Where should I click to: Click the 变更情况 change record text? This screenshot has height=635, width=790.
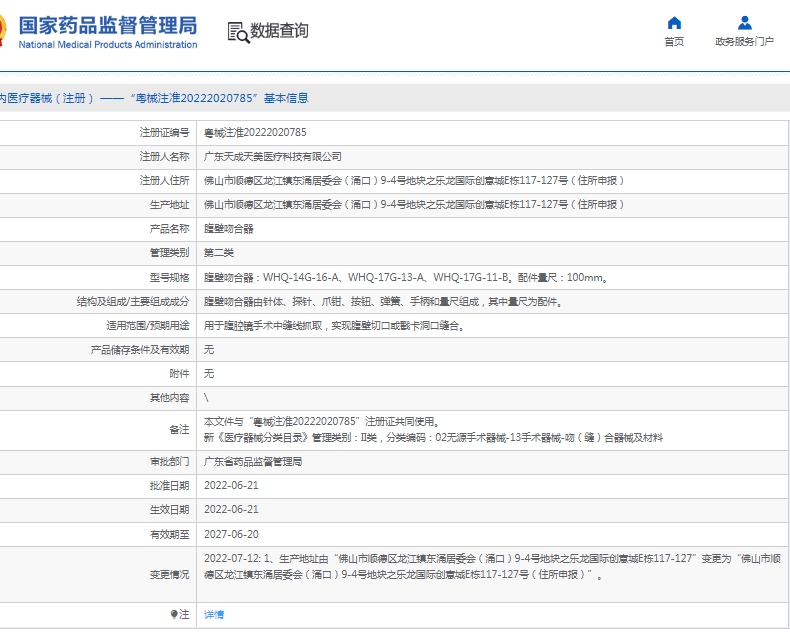(492, 566)
